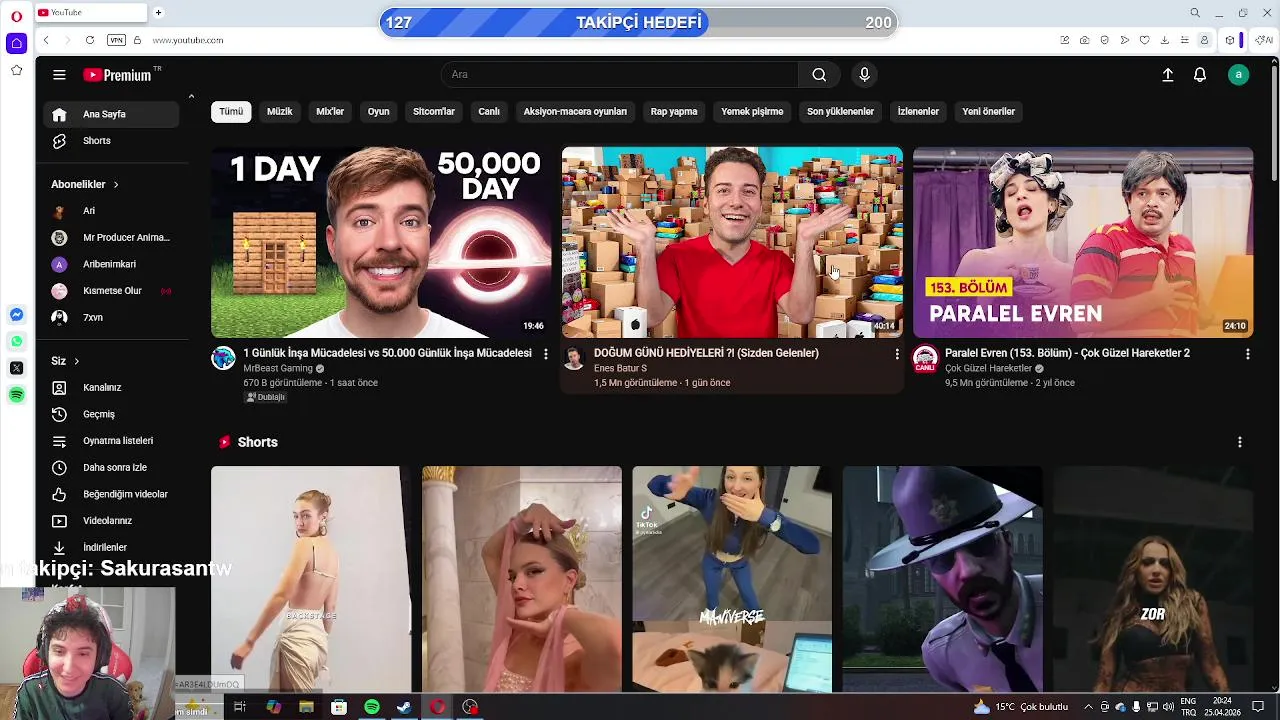Open Messenger in Opera sidebar
The width and height of the screenshot is (1280, 720).
pos(16,315)
